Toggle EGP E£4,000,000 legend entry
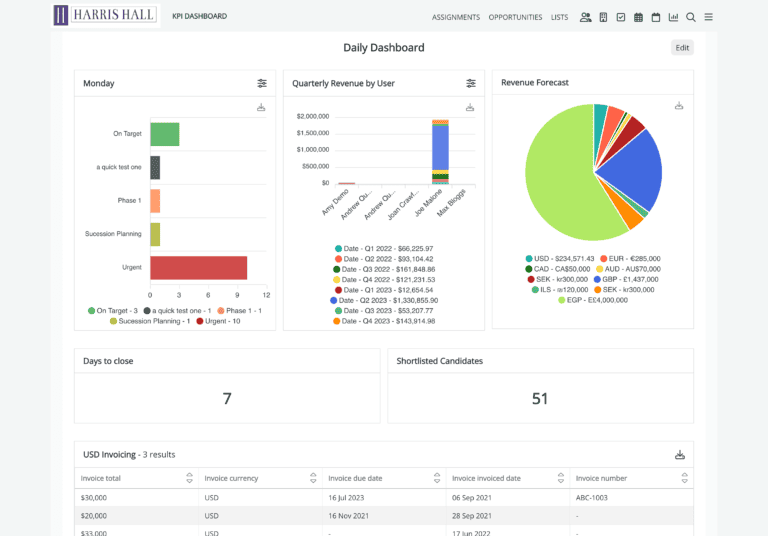Image resolution: width=768 pixels, height=536 pixels. [x=593, y=300]
